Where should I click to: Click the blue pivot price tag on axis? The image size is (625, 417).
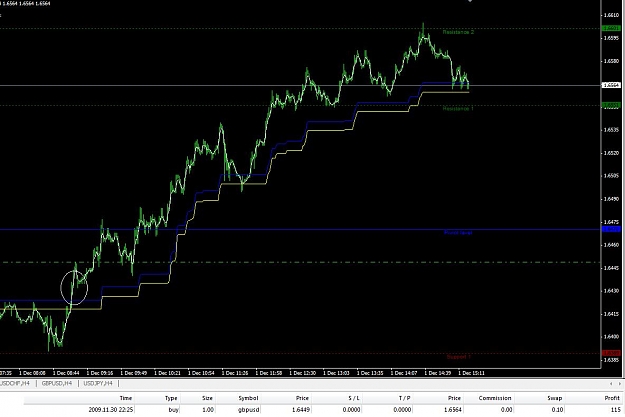click(x=611, y=229)
